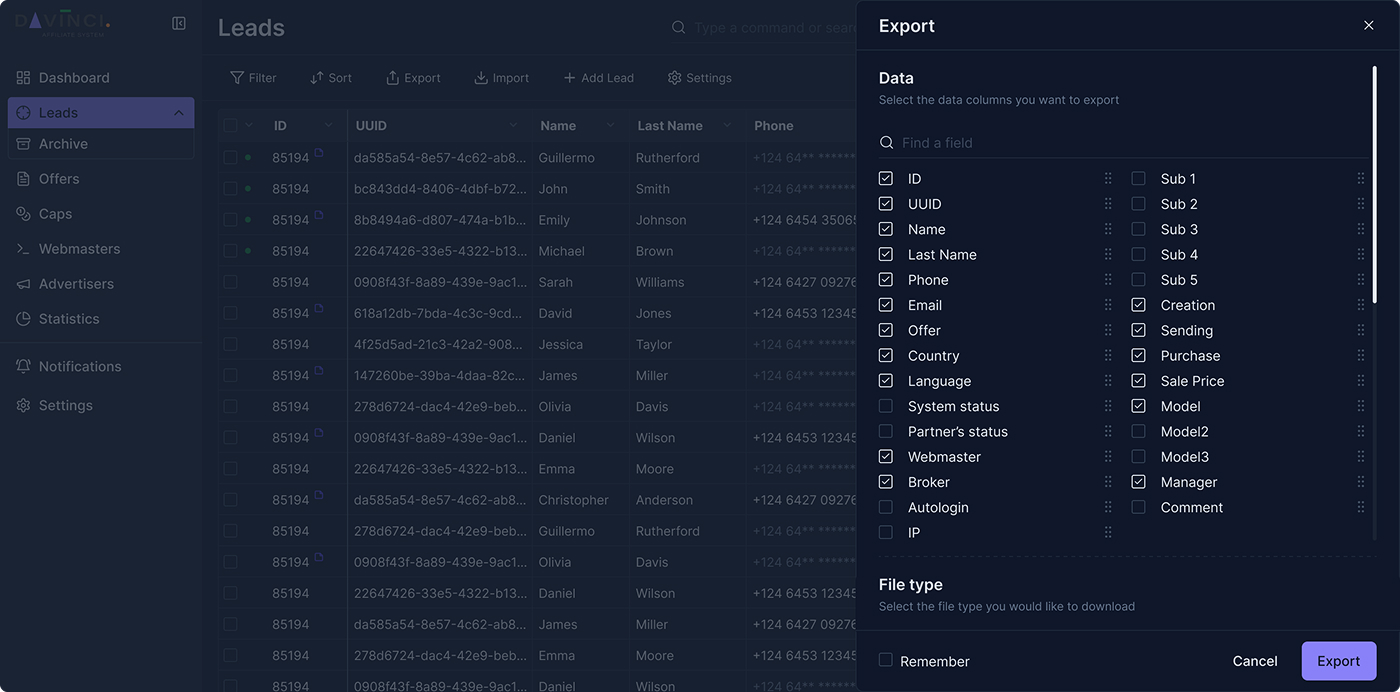Image resolution: width=1400 pixels, height=692 pixels.
Task: Enable the System status checkbox
Action: pyautogui.click(x=886, y=406)
